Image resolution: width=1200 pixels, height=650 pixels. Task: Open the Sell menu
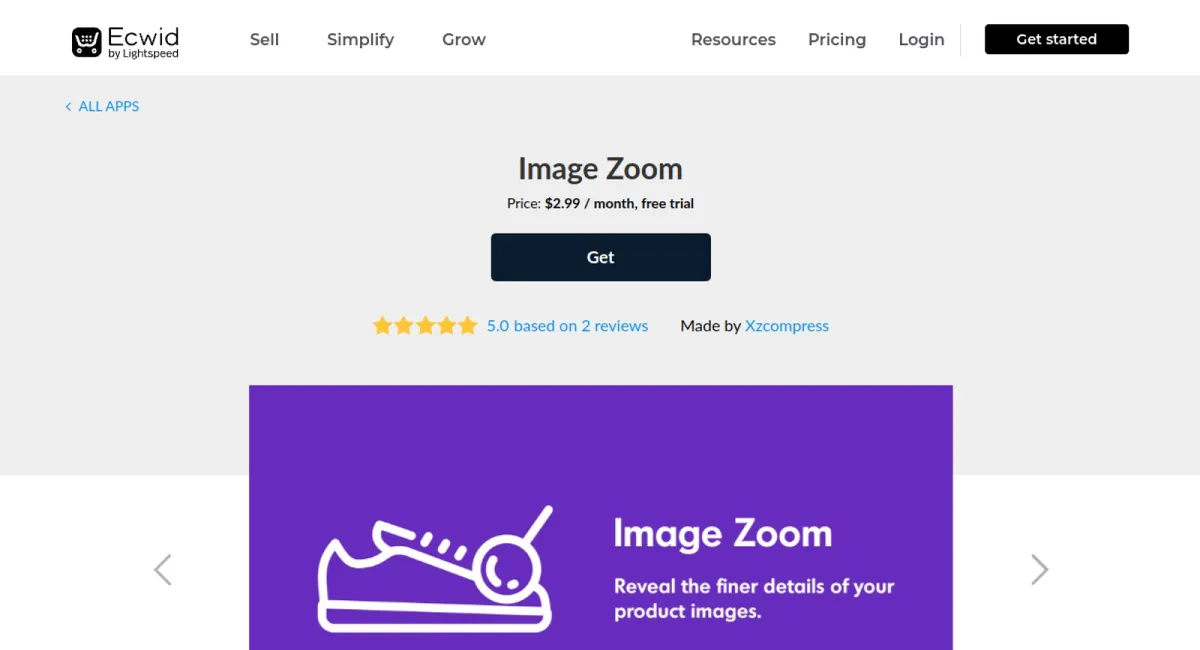click(264, 39)
